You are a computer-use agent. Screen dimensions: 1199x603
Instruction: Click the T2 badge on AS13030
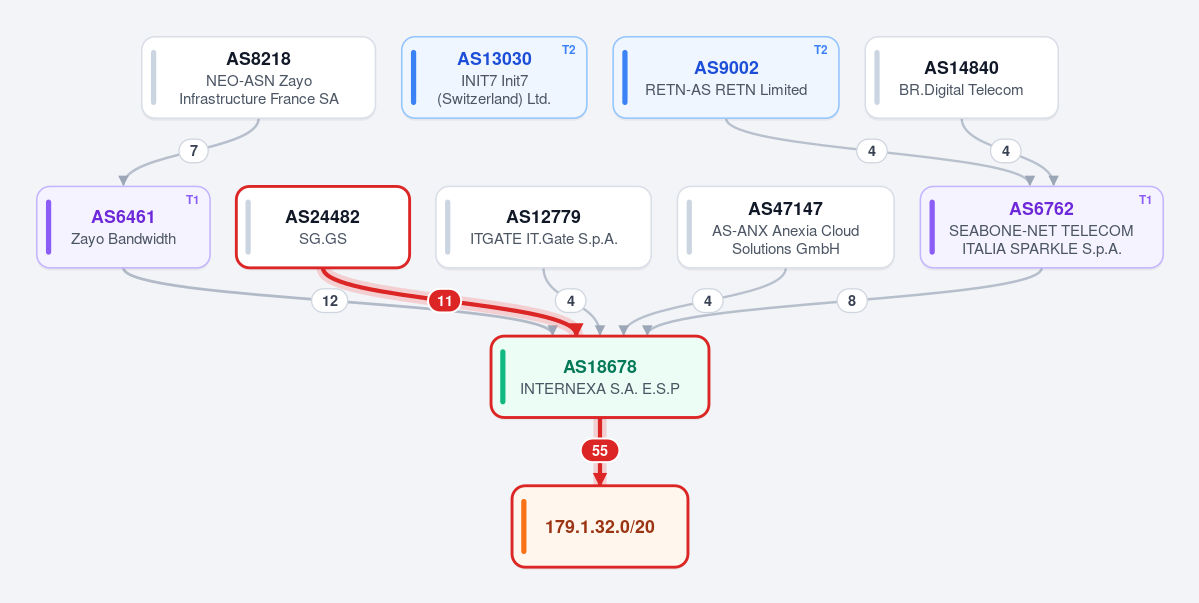coord(568,50)
